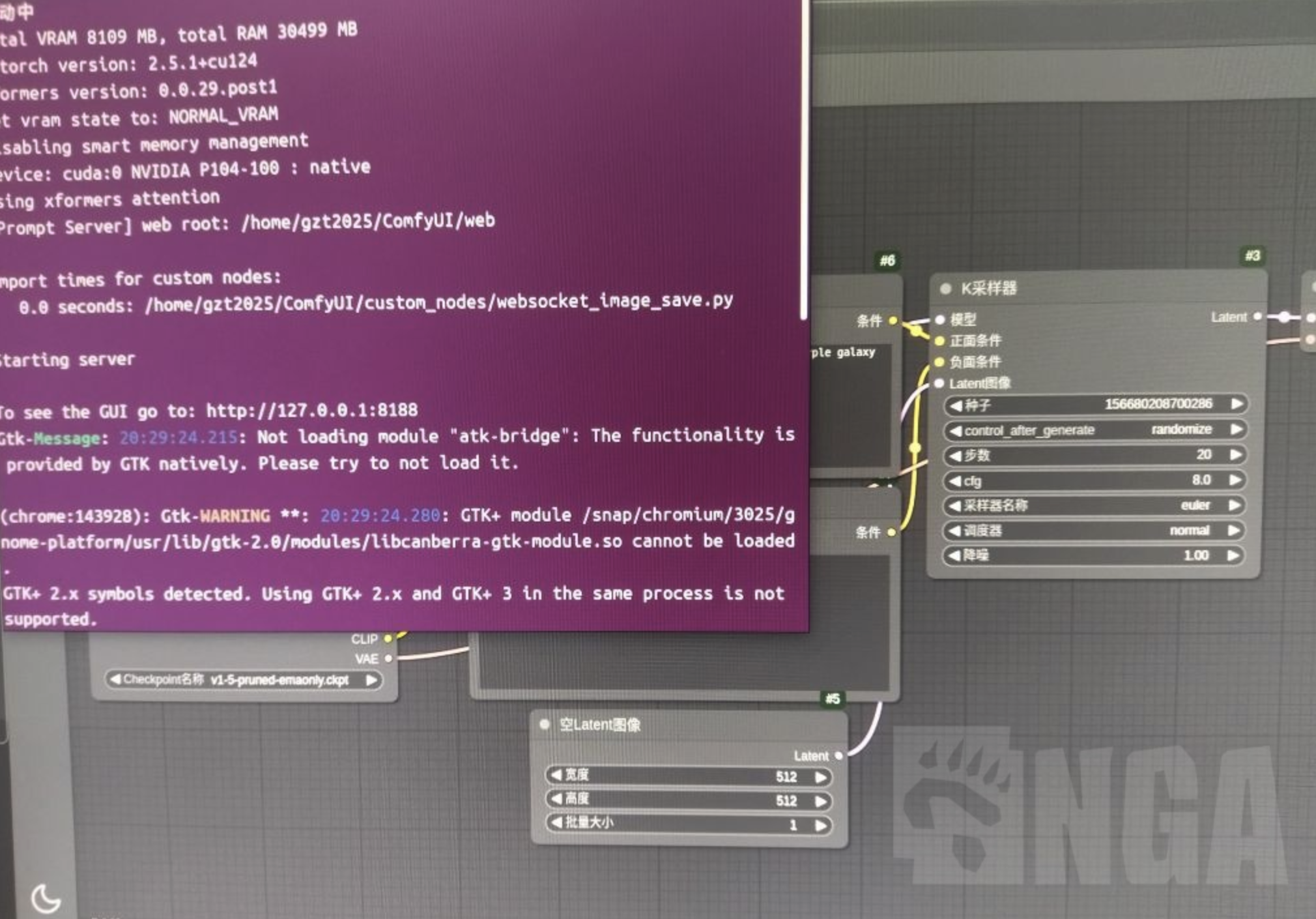
Task: Click the K采样器 node title
Action: (x=989, y=288)
